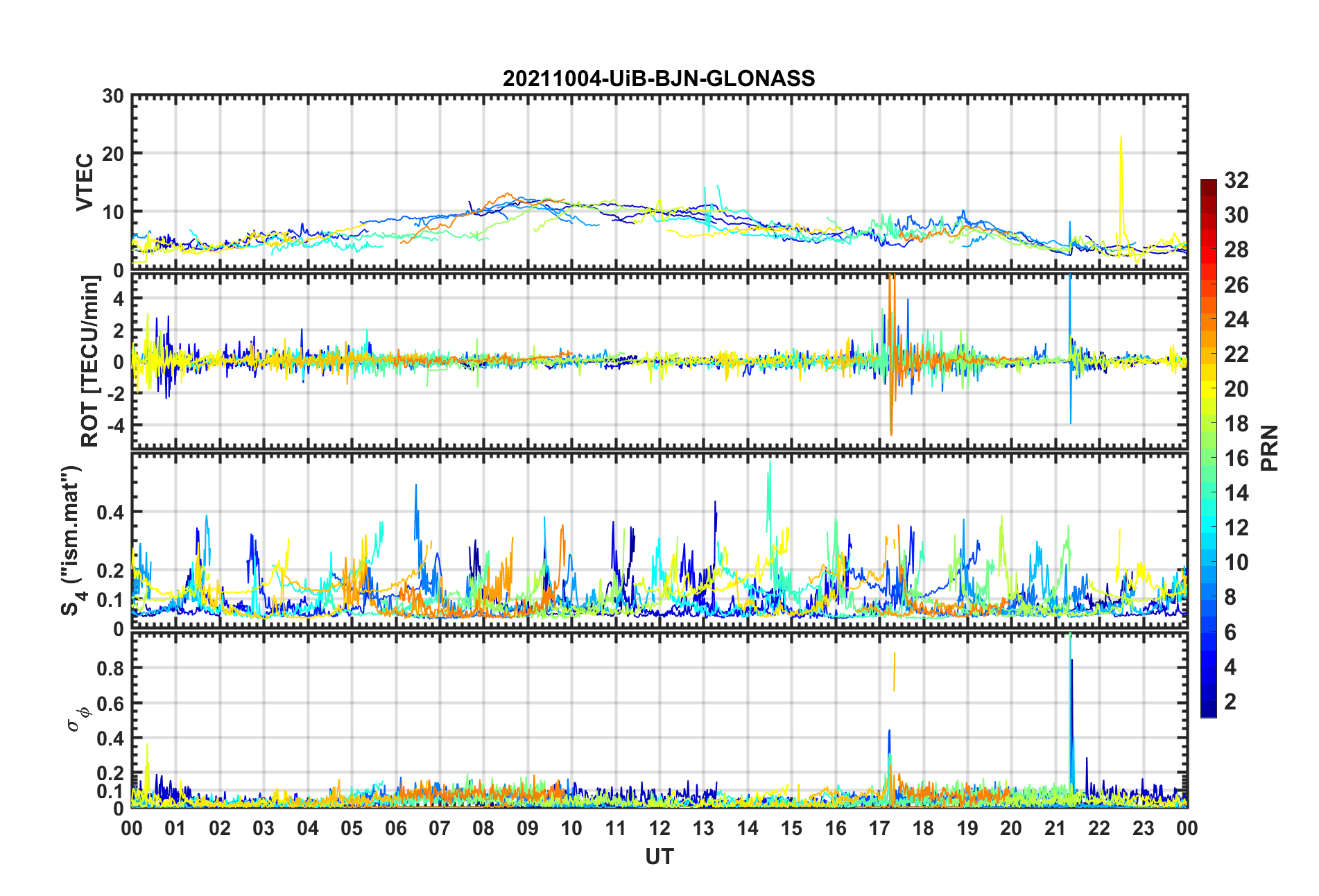Click colorbar tick label 32

click(x=1236, y=180)
